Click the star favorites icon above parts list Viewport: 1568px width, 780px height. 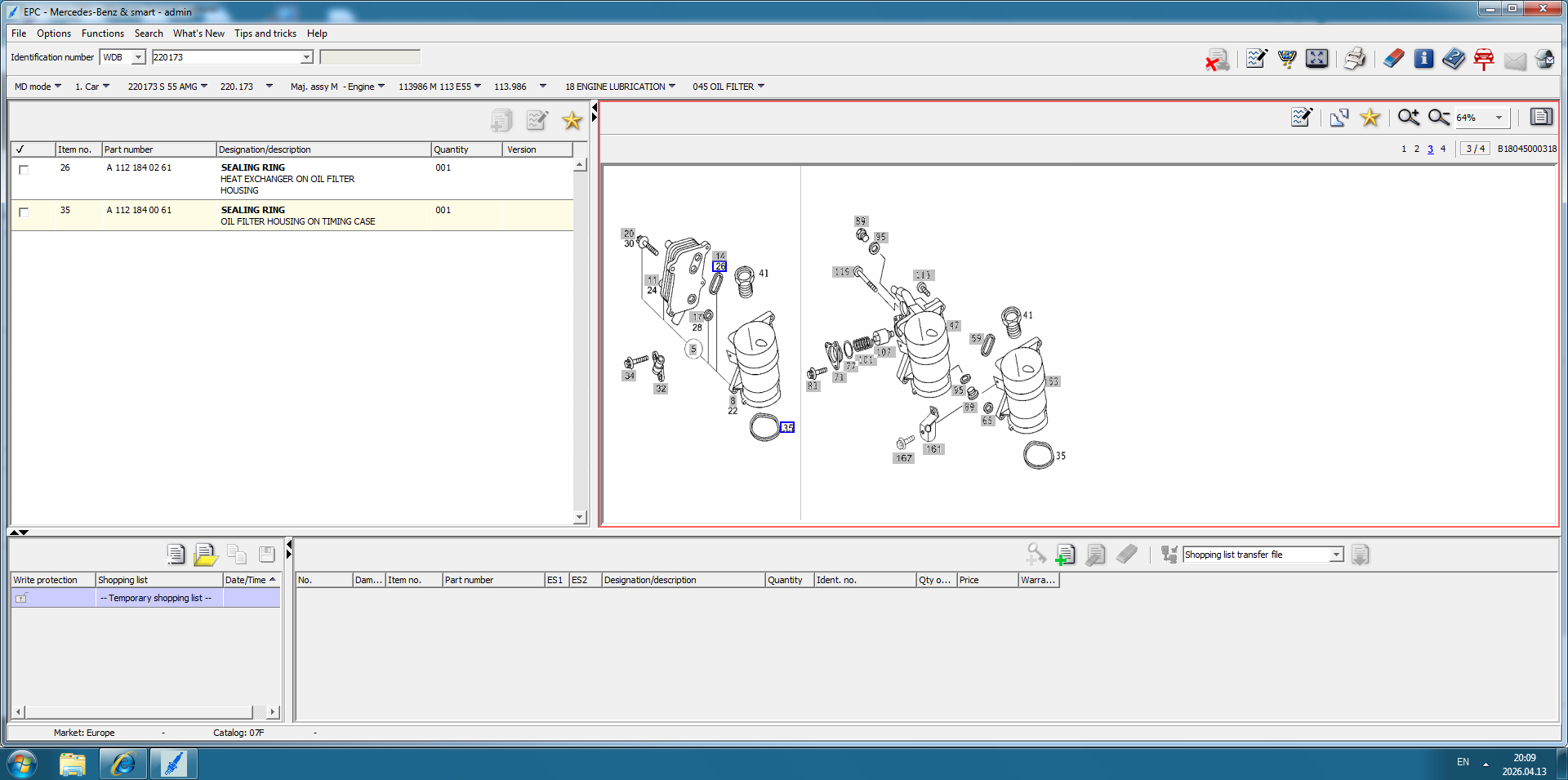pos(572,121)
